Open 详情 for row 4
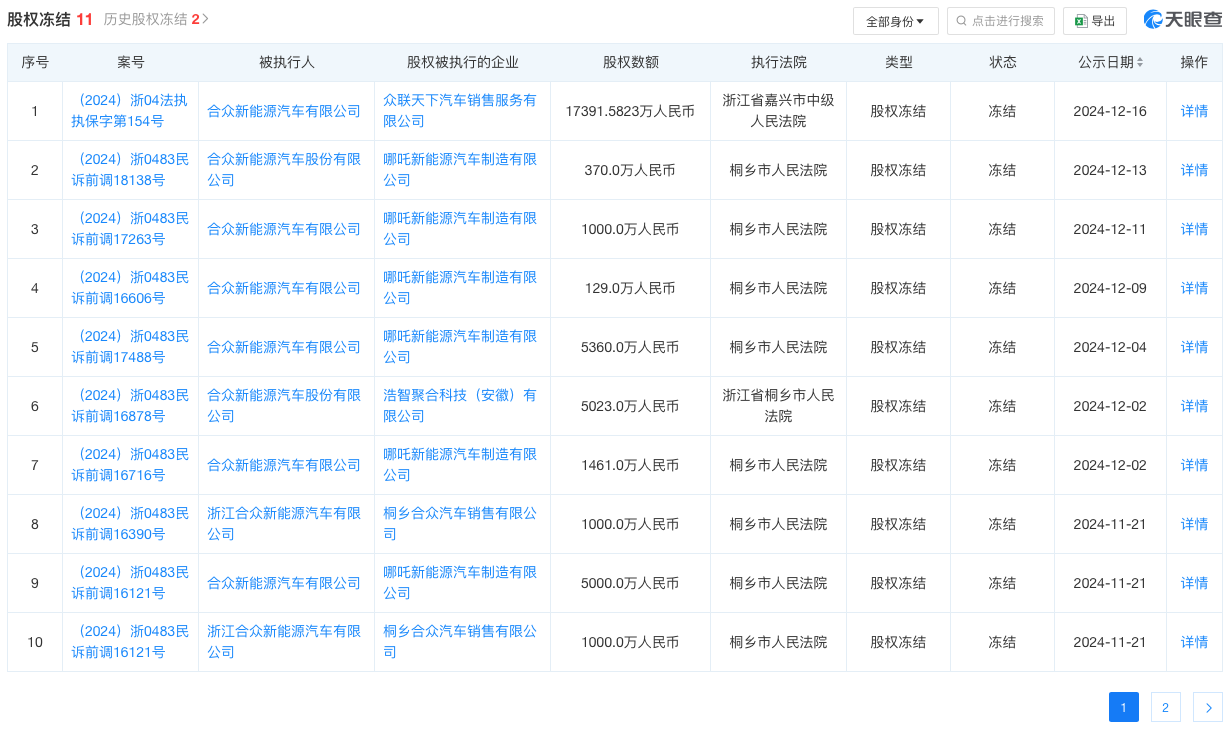The height and width of the screenshot is (730, 1231). 1194,288
